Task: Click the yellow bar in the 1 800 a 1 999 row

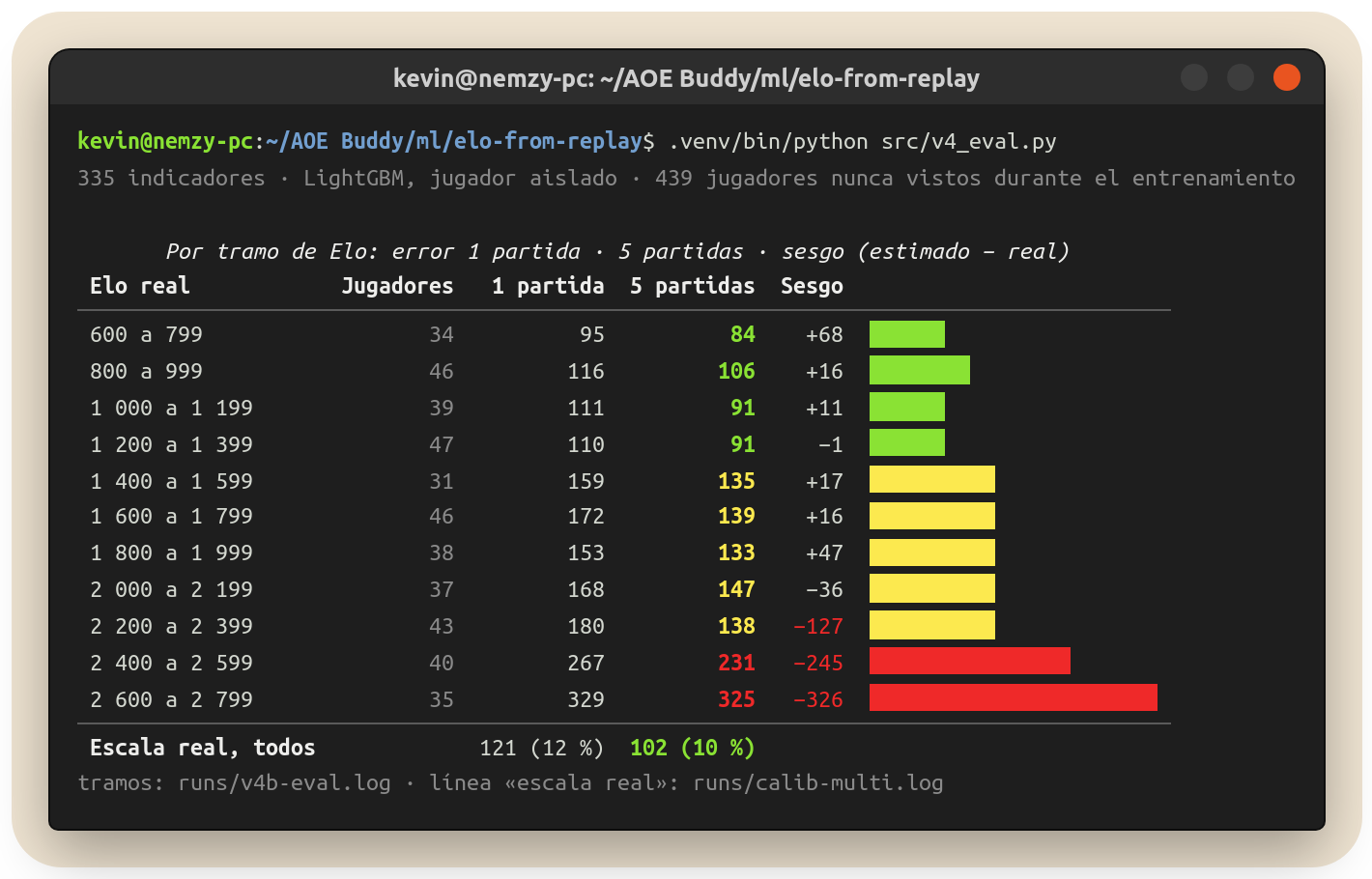Action: click(932, 553)
